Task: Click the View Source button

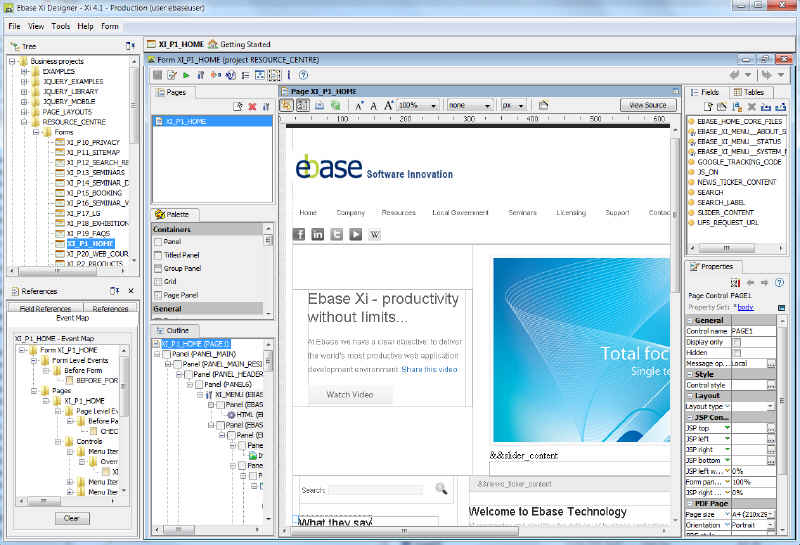Action: 648,105
